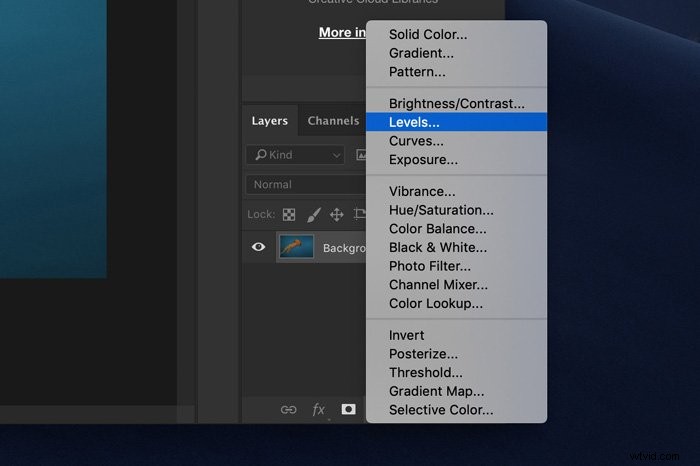Select the Background layer thumbnail
The height and width of the screenshot is (466, 700).
[x=296, y=247]
